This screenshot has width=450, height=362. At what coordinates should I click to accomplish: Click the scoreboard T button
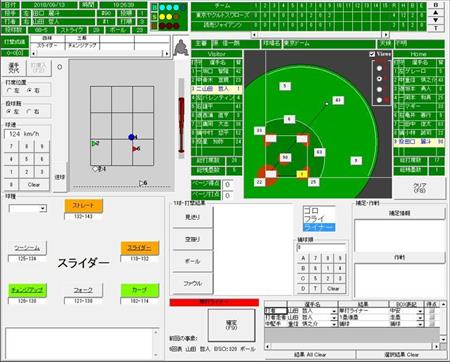point(436,28)
